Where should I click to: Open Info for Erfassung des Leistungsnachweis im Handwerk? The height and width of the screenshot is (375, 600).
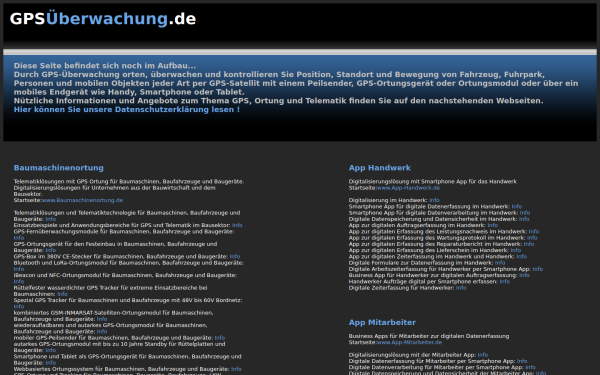point(534,232)
